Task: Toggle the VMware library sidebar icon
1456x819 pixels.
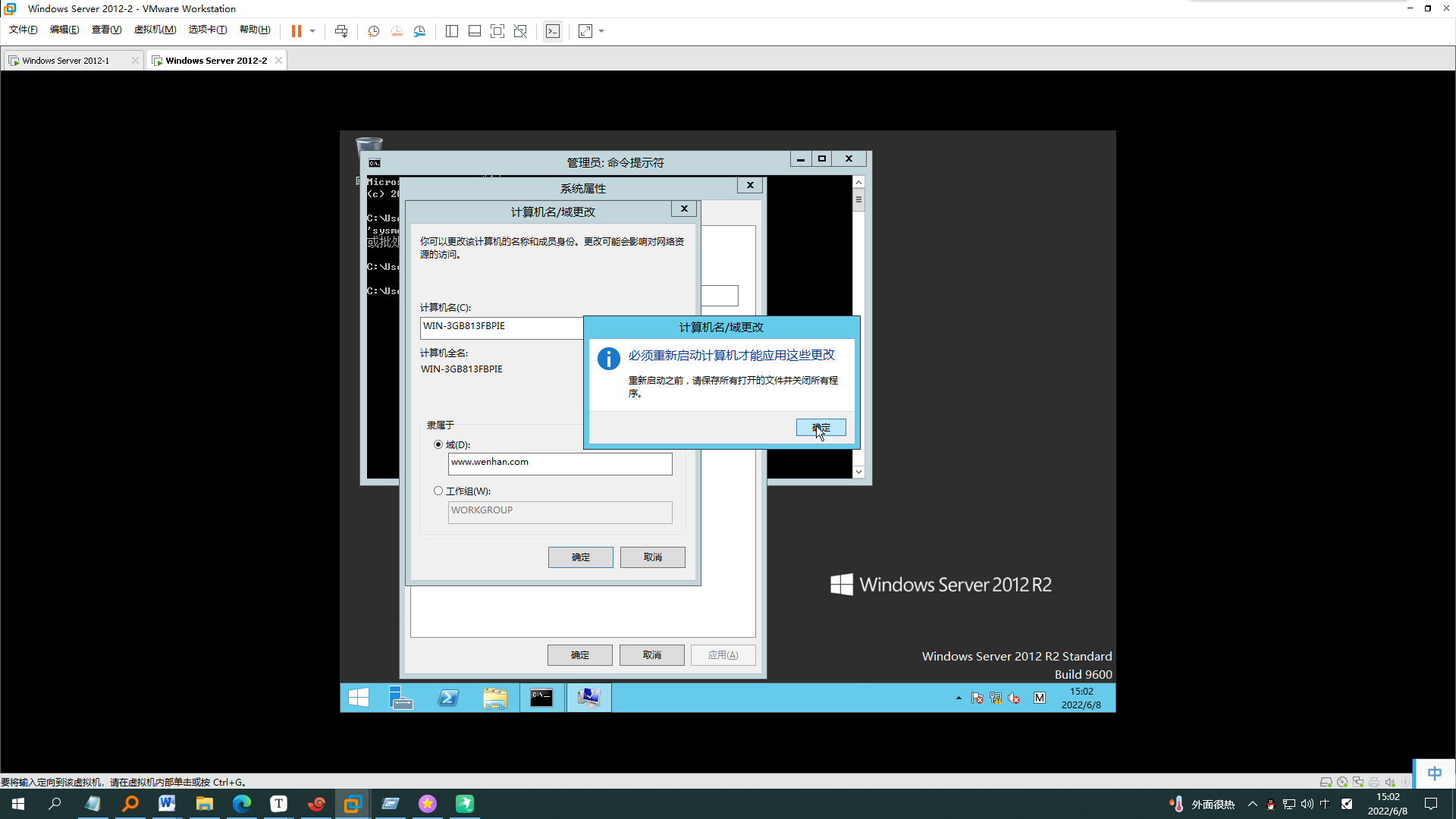Action: (x=452, y=31)
